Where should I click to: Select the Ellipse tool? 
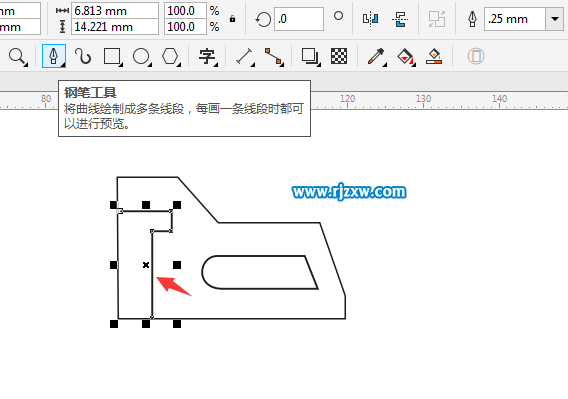141,56
